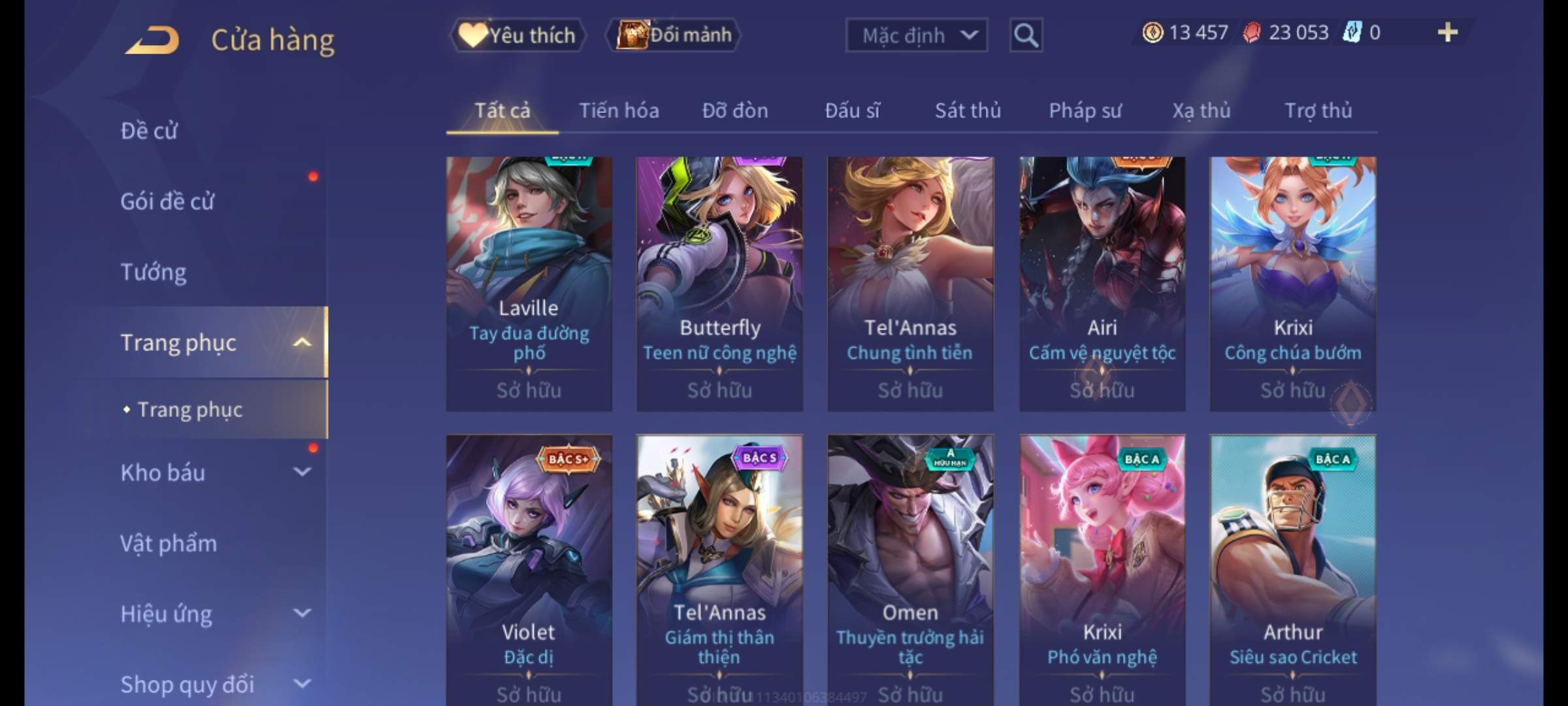
Task: Open the Tướng sidebar item
Action: (153, 272)
